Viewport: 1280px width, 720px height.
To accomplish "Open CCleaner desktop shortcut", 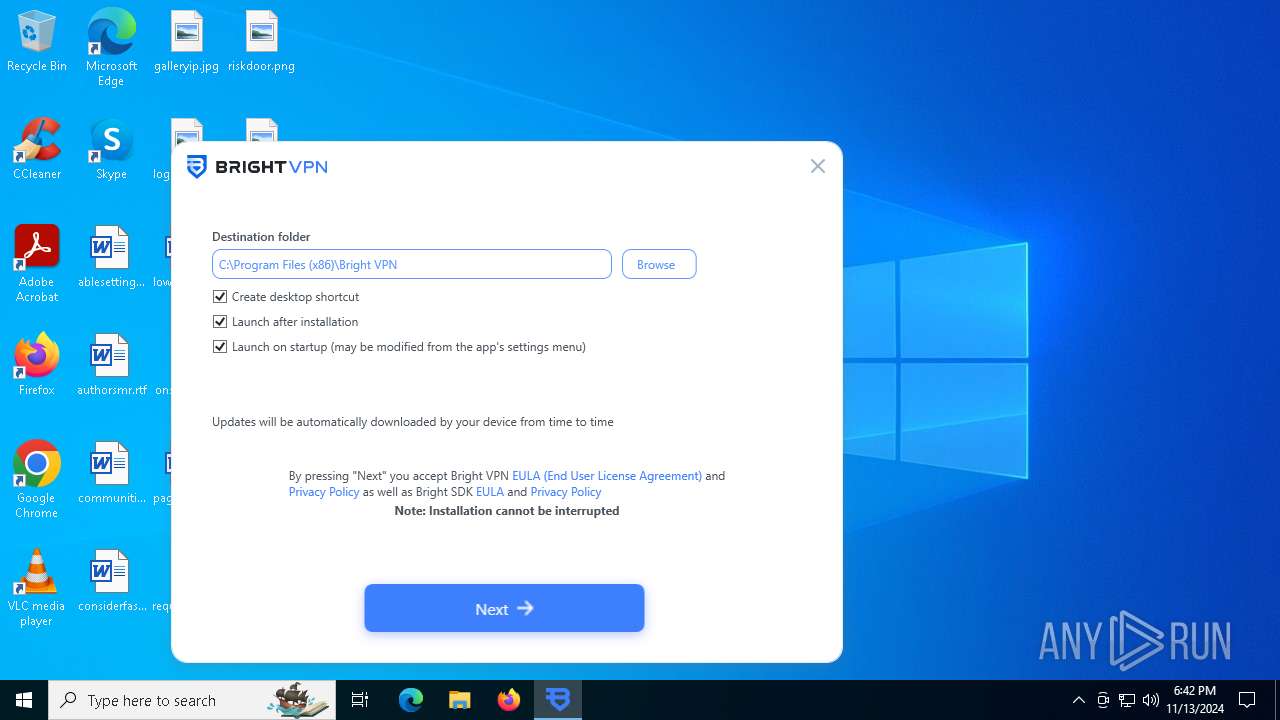I will pyautogui.click(x=37, y=150).
